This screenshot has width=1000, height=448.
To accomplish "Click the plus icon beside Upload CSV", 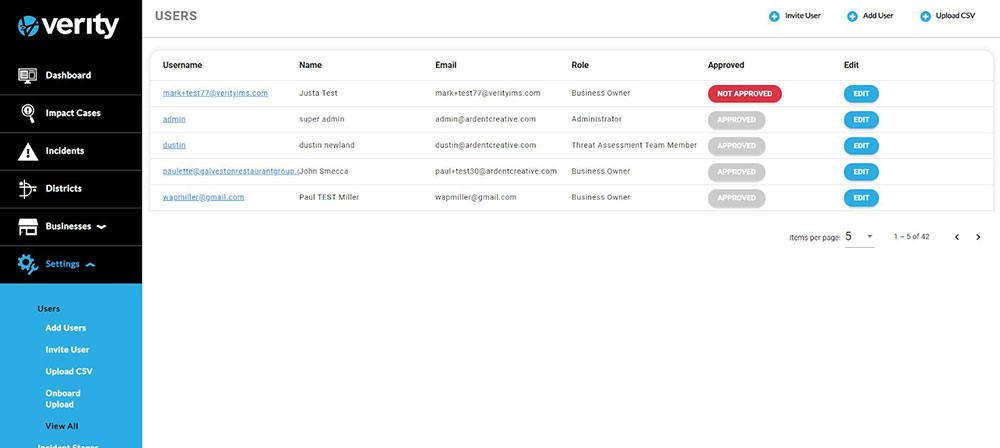I will [925, 17].
